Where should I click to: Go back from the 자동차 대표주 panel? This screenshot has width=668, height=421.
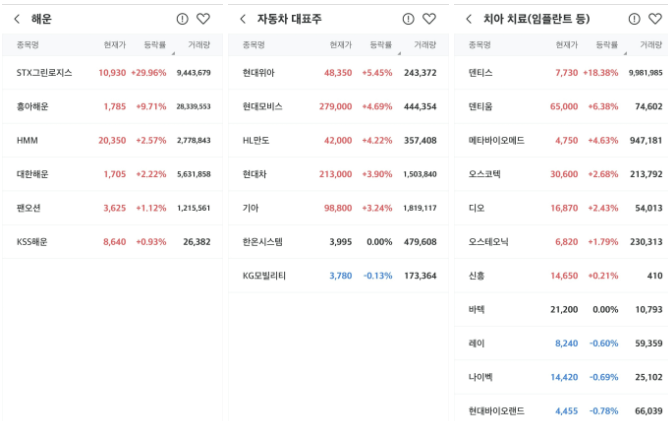(243, 19)
